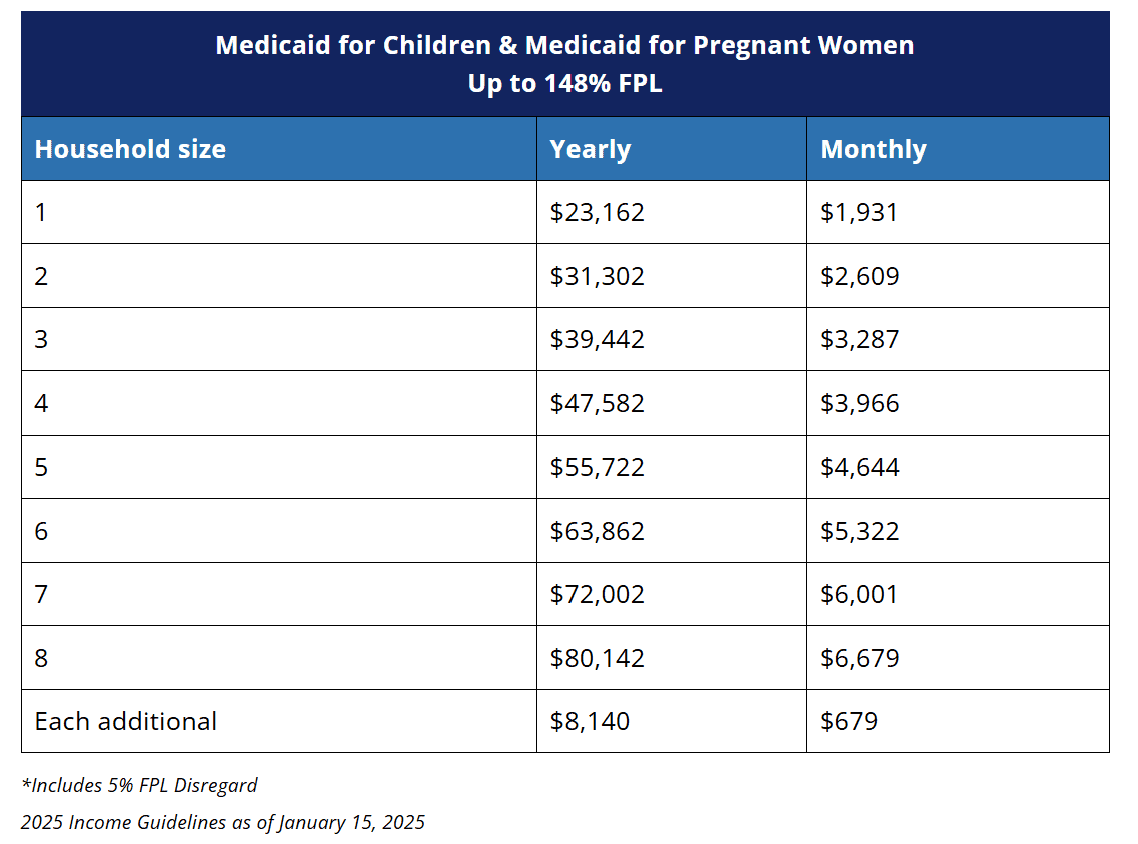The height and width of the screenshot is (844, 1138).
Task: Click the 5% FPL Disregard footnote
Action: tap(139, 785)
